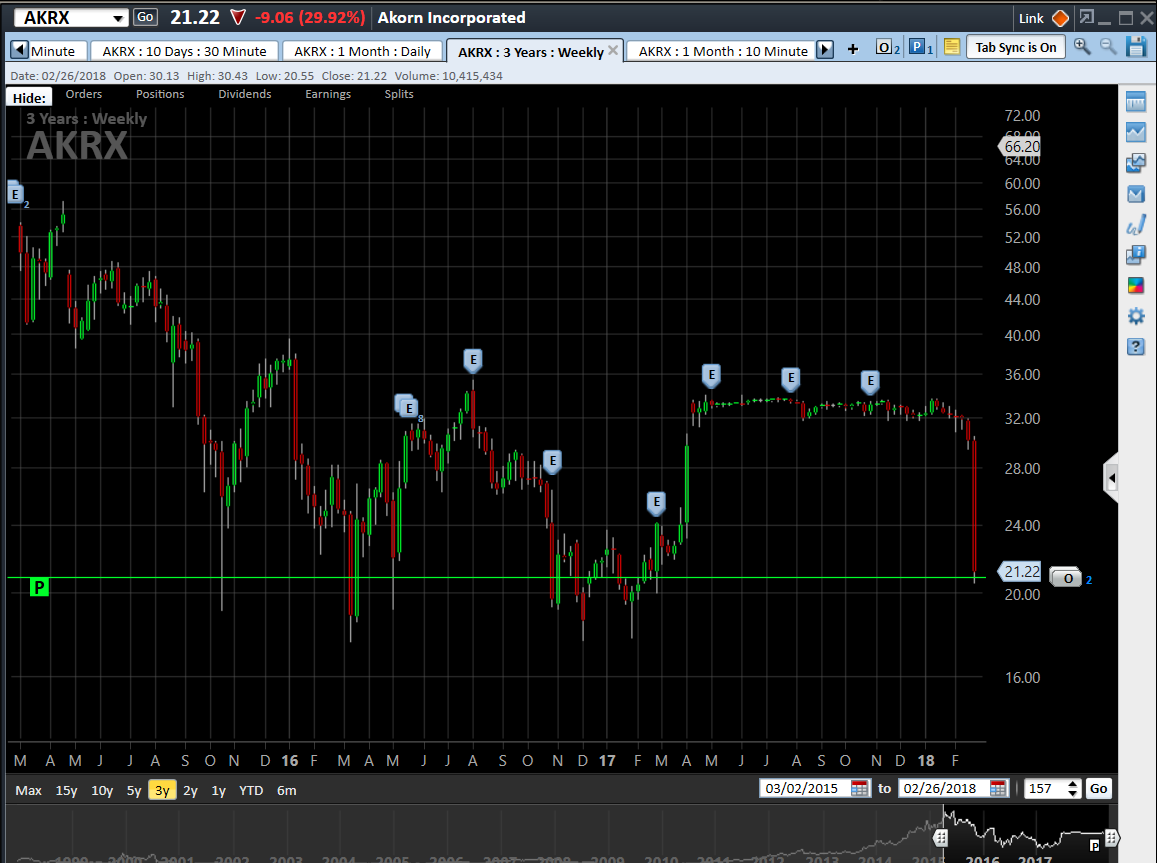Click the green P position marker on chart
Viewport: 1157px width, 863px height.
39,587
